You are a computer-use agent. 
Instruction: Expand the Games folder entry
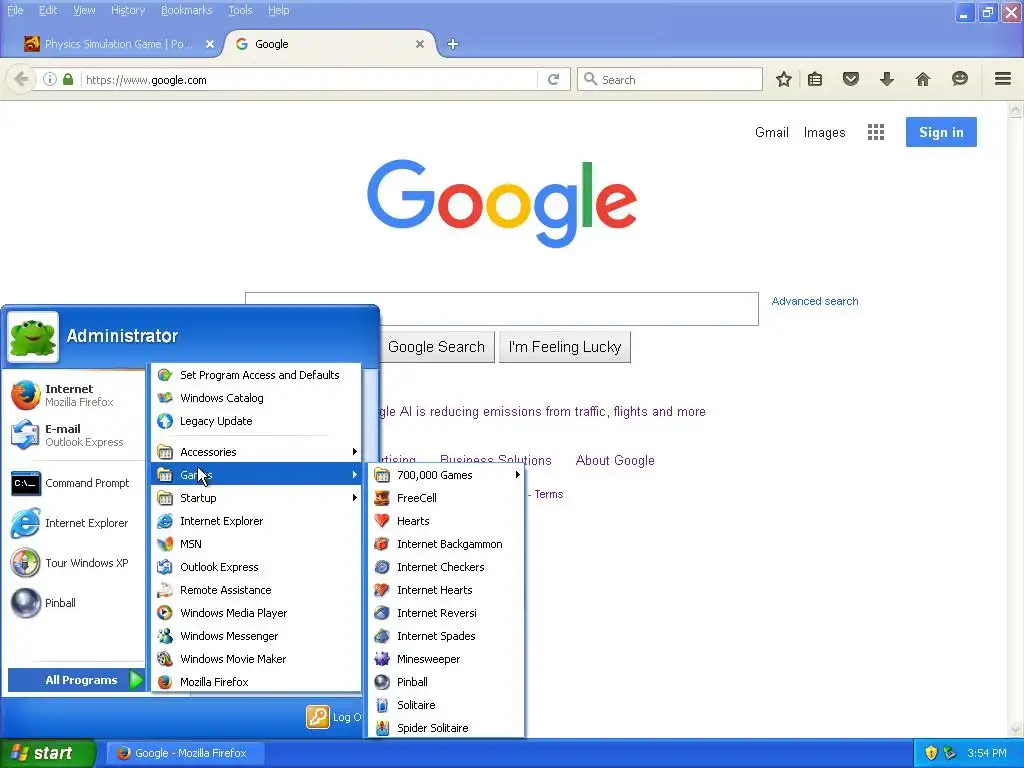tap(256, 475)
